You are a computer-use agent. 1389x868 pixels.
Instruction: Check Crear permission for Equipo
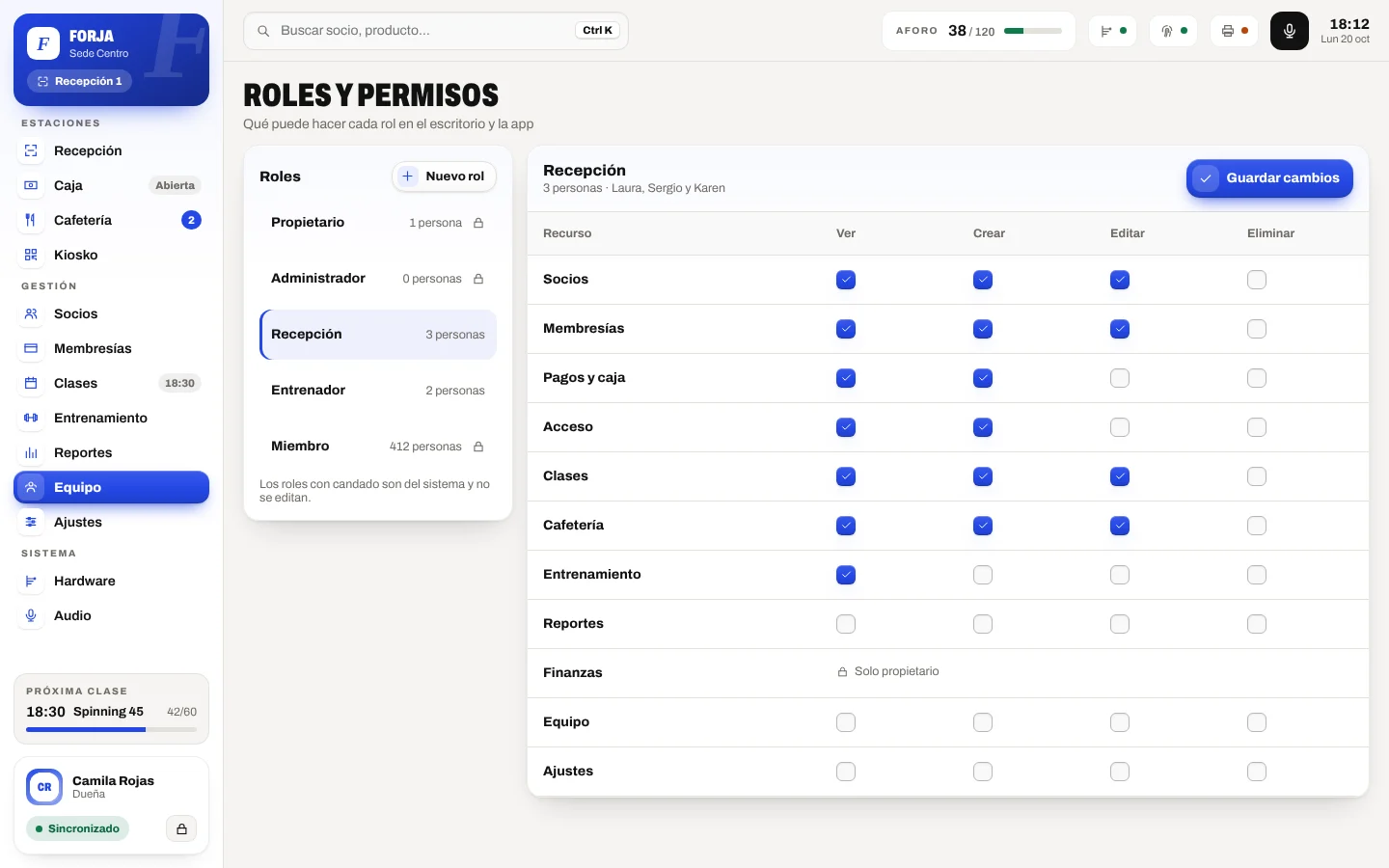[983, 722]
